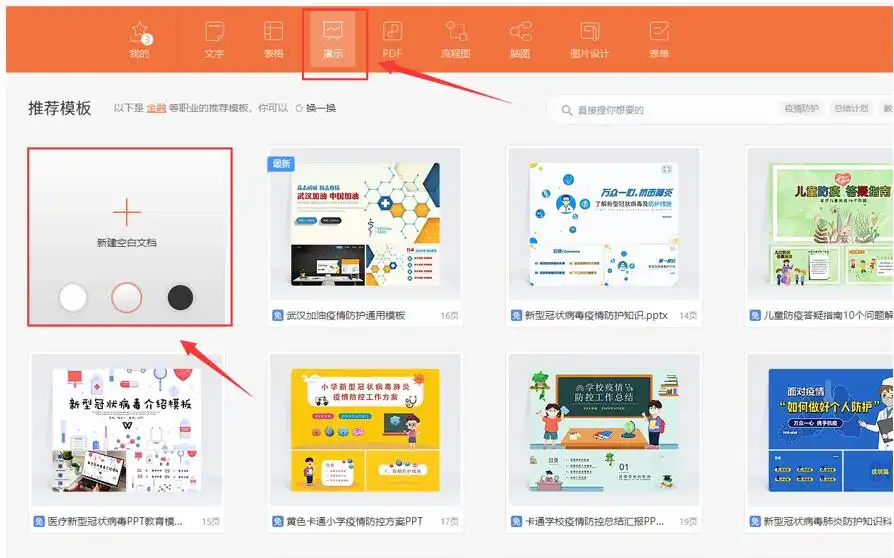This screenshot has height=558, width=894.
Task: Click the plus to create blank document
Action: tap(127, 213)
